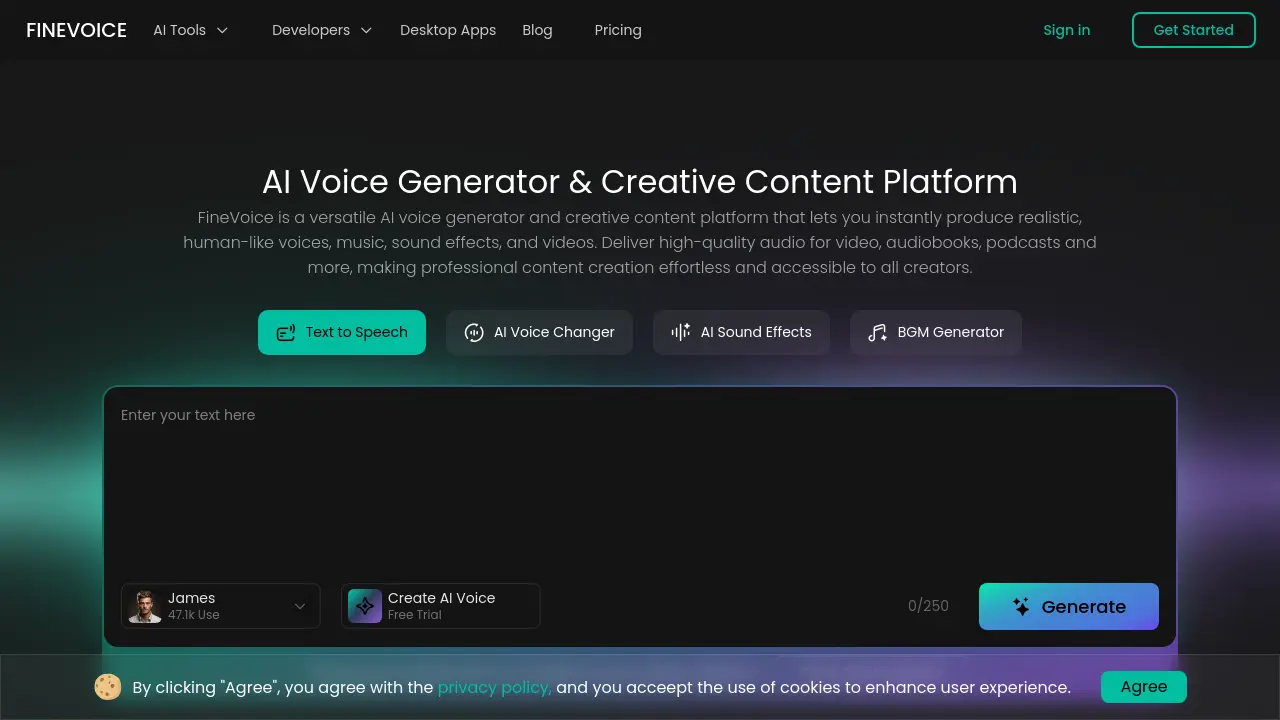
Task: Switch to the AI Sound Effects tab
Action: [x=741, y=332]
